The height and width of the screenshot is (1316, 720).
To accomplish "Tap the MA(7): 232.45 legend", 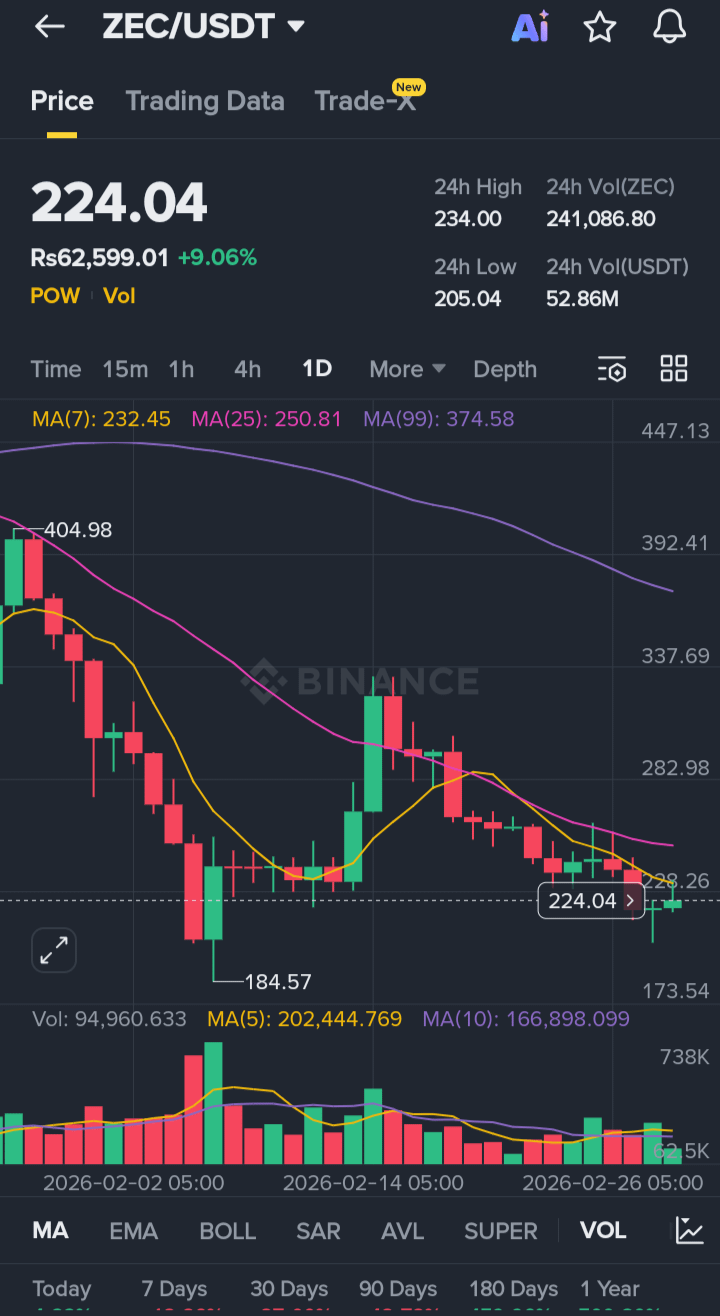I will [101, 419].
